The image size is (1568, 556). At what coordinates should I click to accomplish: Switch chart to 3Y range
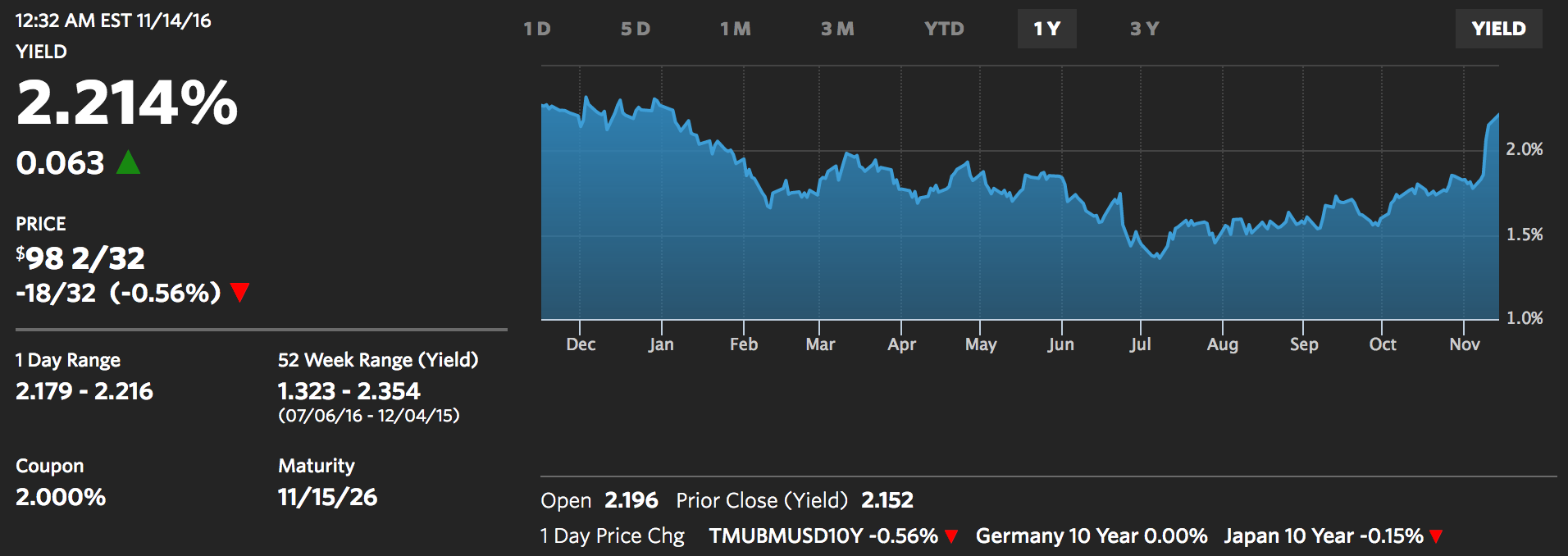tap(1144, 29)
